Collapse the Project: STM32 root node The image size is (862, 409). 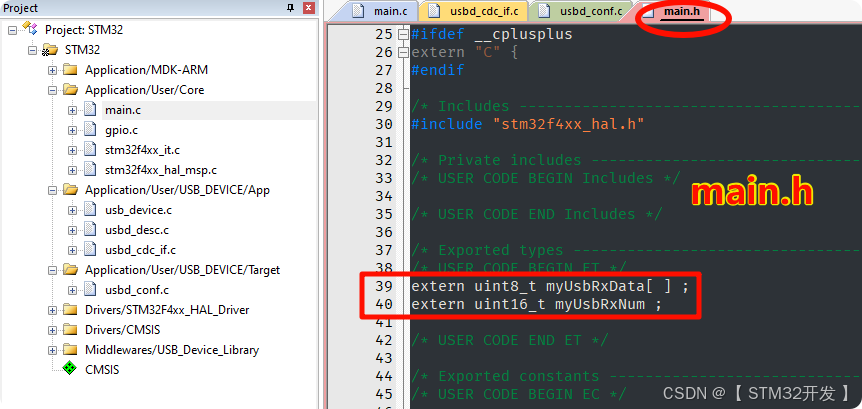[x=12, y=30]
